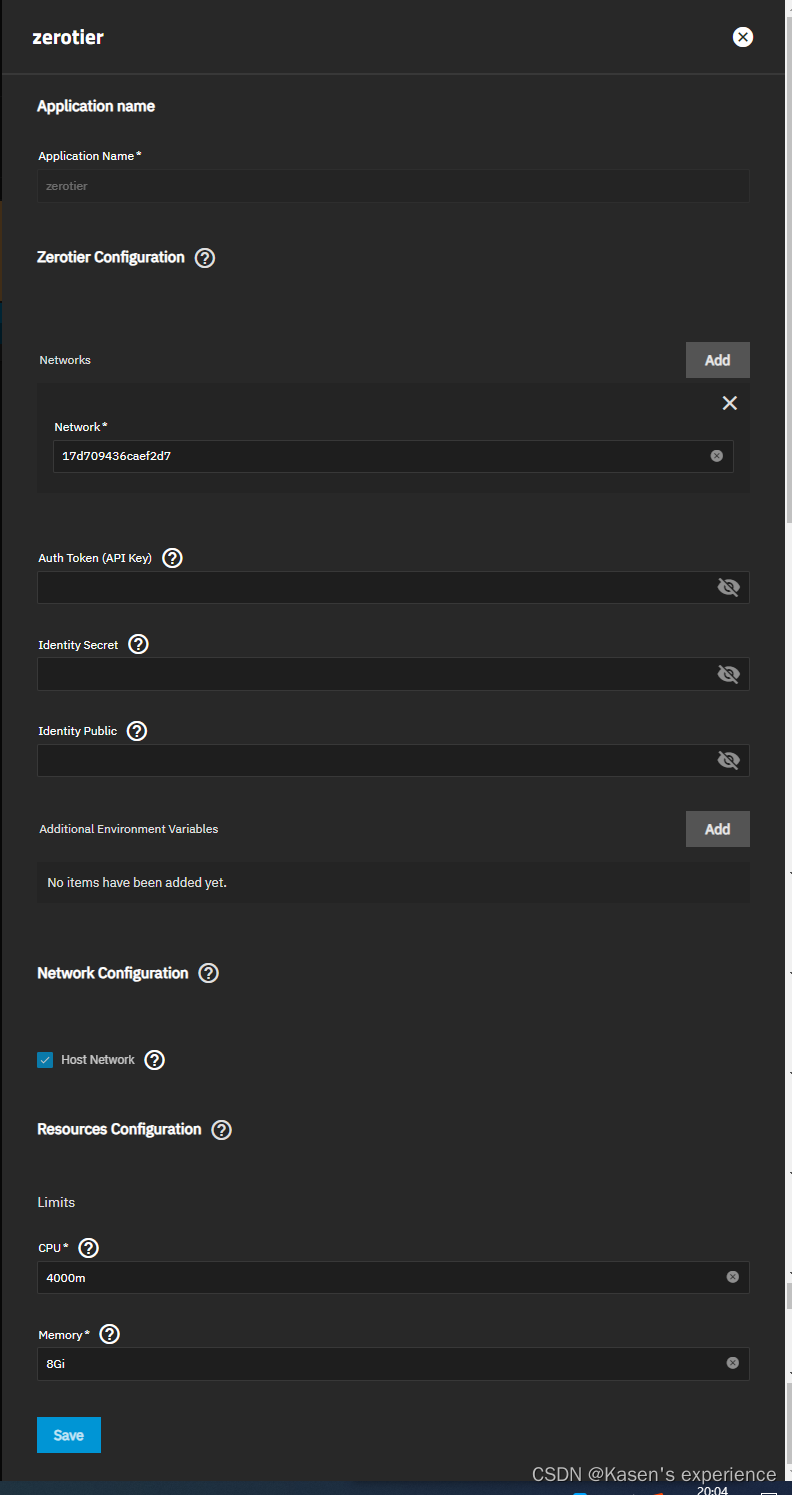Viewport: 792px width, 1495px height.
Task: Open help for Network Configuration
Action: click(208, 973)
